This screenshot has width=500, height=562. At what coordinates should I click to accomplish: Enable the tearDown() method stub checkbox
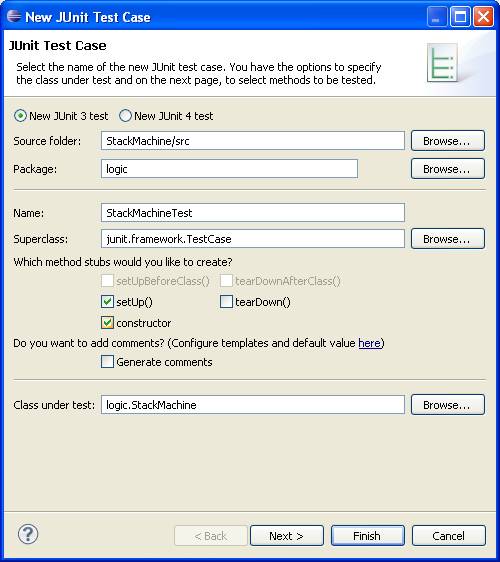tap(226, 302)
